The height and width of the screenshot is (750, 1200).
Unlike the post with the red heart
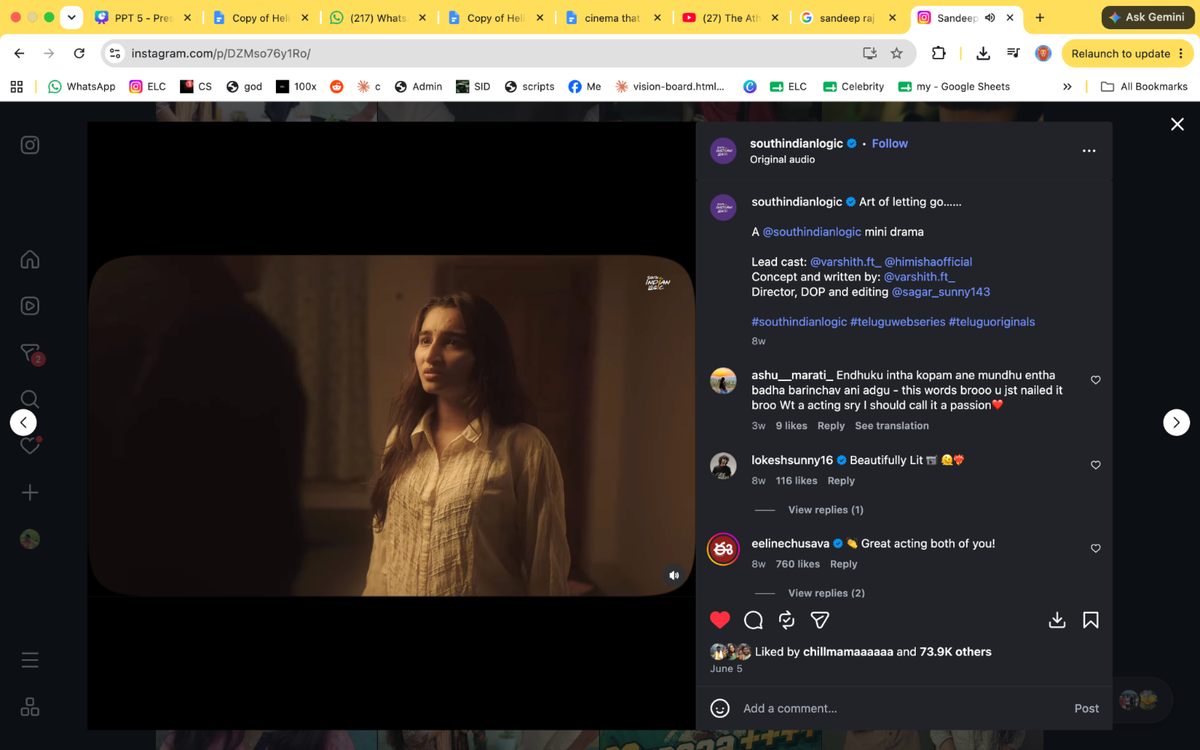(720, 620)
